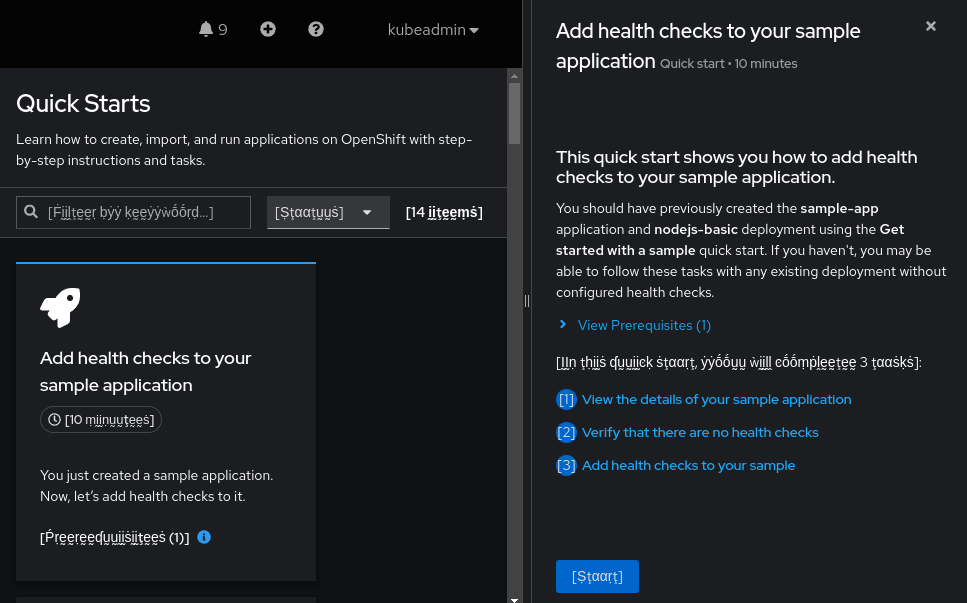Click the Start button
The width and height of the screenshot is (967, 603).
click(597, 576)
